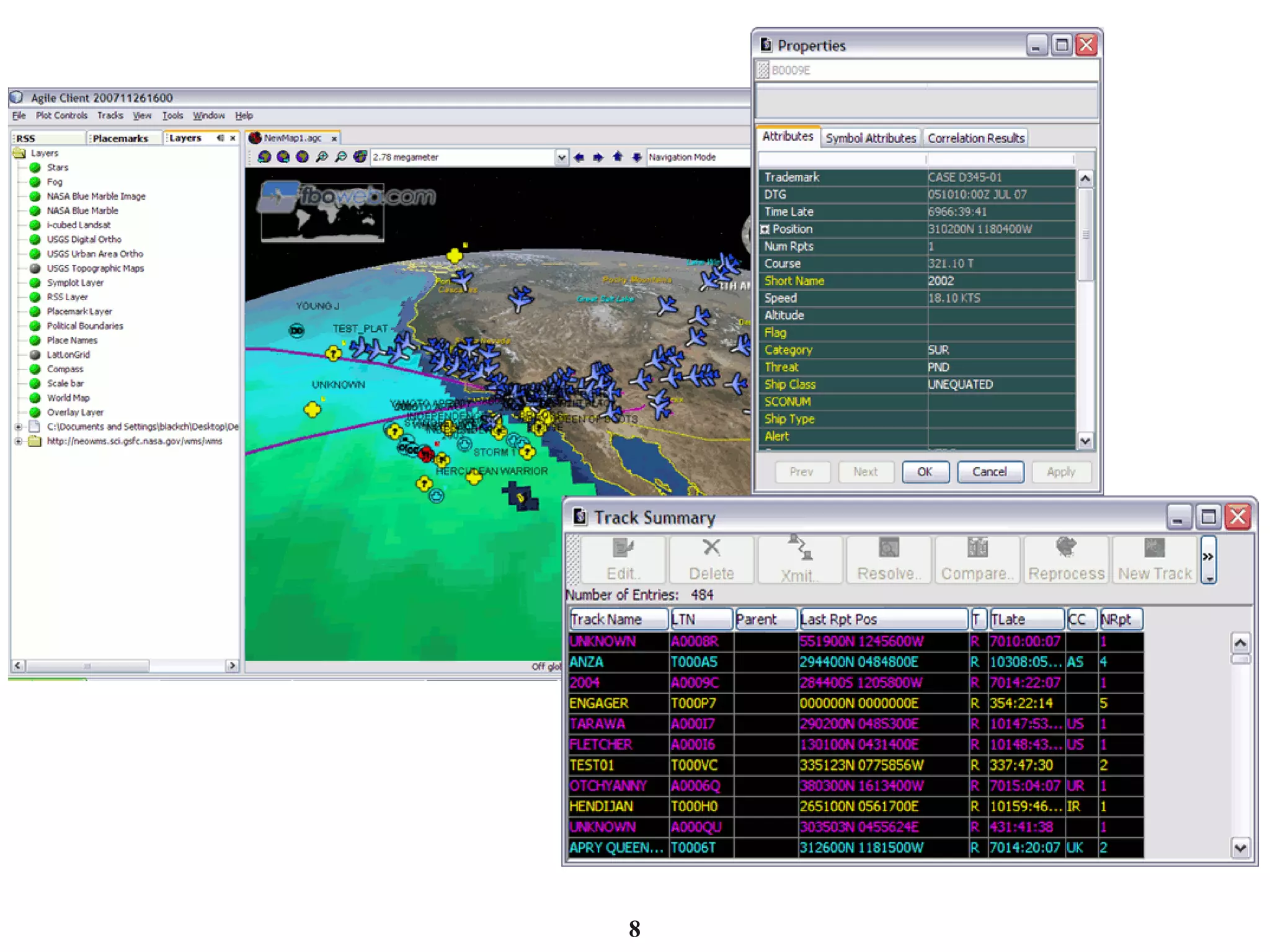The image size is (1270, 952).
Task: Open the map scale dropdown arrow
Action: 561,158
